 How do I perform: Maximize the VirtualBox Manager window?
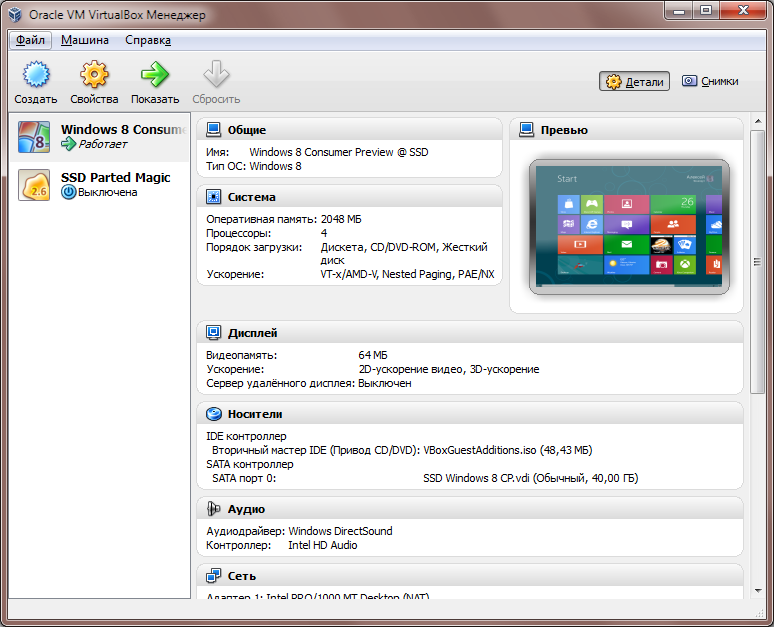[706, 11]
